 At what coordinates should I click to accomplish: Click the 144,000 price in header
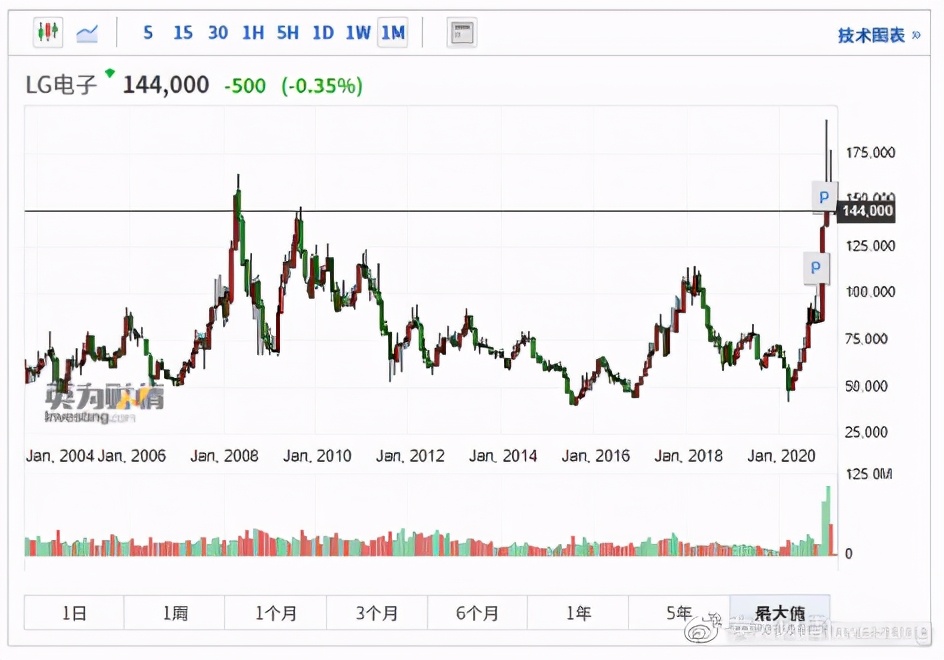[166, 84]
